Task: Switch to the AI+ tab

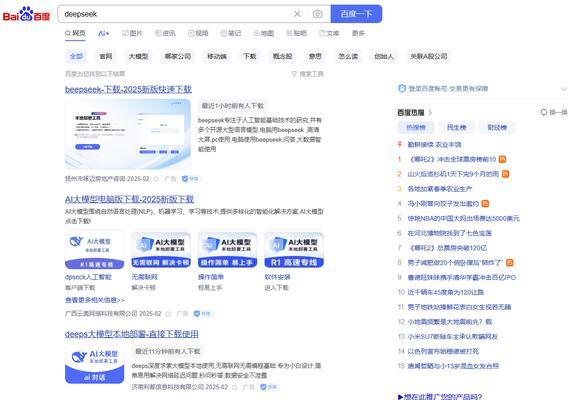Action: pos(104,34)
